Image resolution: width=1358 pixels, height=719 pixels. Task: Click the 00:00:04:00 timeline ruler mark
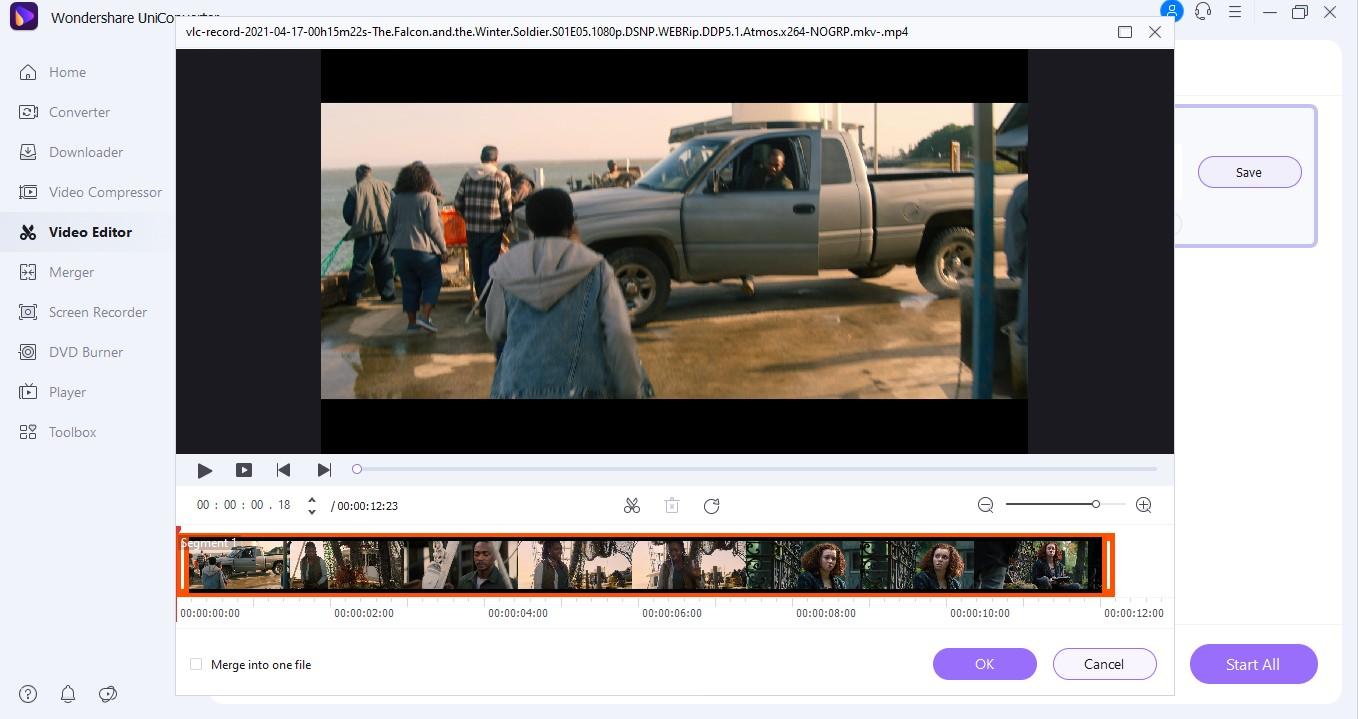[518, 613]
